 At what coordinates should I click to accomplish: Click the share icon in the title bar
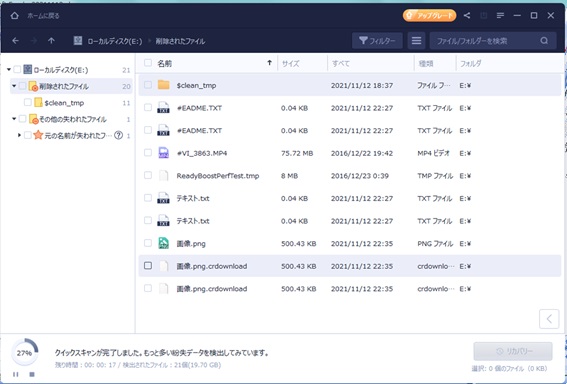467,16
